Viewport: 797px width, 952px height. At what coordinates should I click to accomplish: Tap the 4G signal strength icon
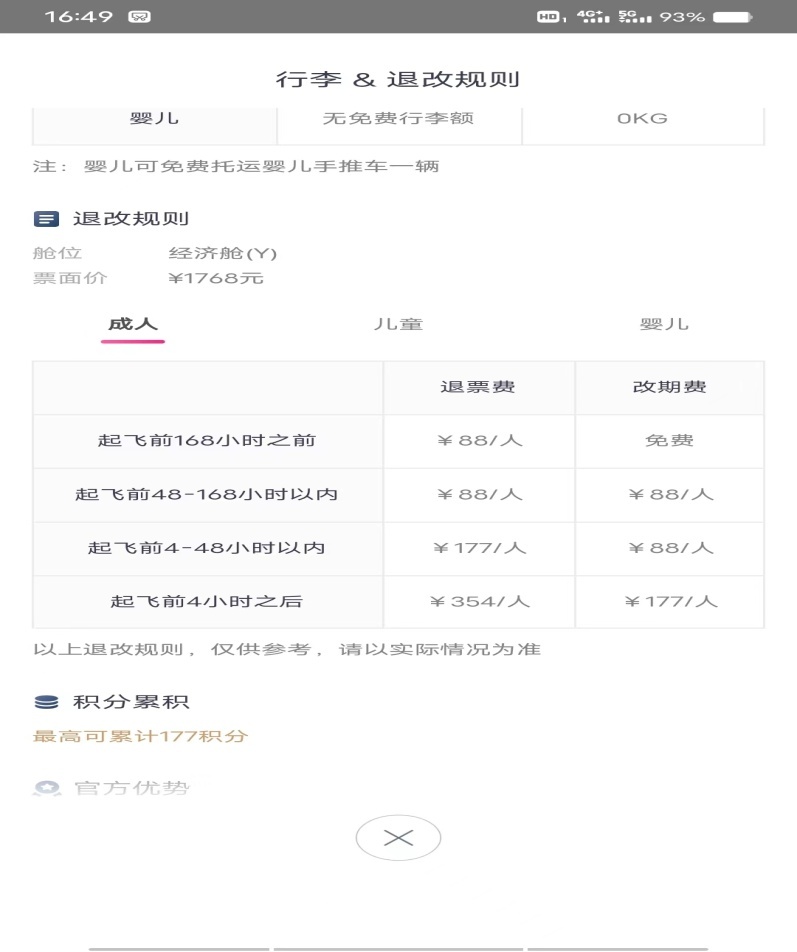[593, 16]
